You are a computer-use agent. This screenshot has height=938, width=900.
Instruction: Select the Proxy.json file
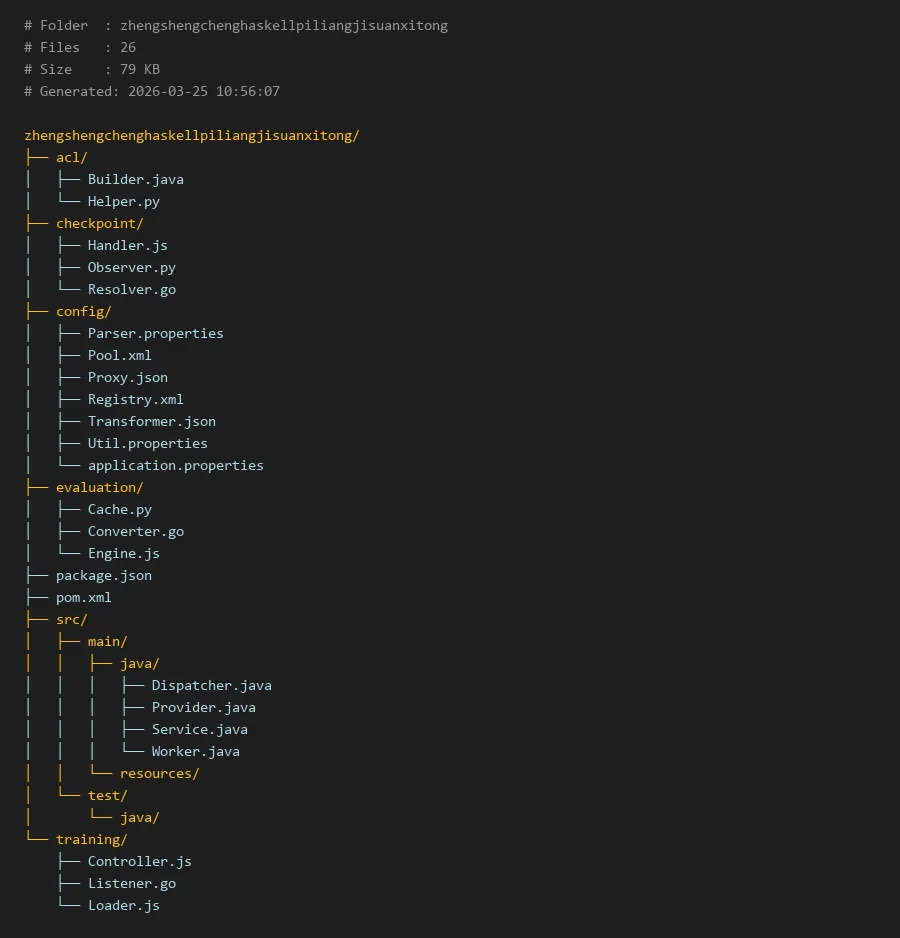(x=127, y=377)
